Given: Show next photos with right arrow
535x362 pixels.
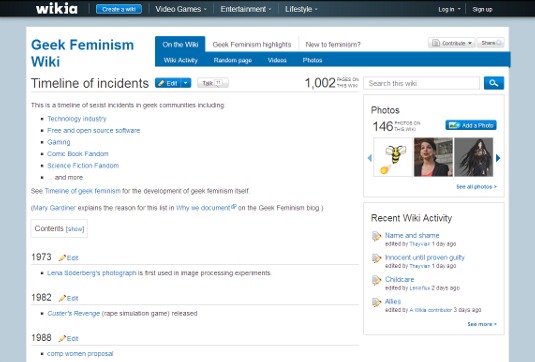Looking at the screenshot, I should click(x=498, y=158).
